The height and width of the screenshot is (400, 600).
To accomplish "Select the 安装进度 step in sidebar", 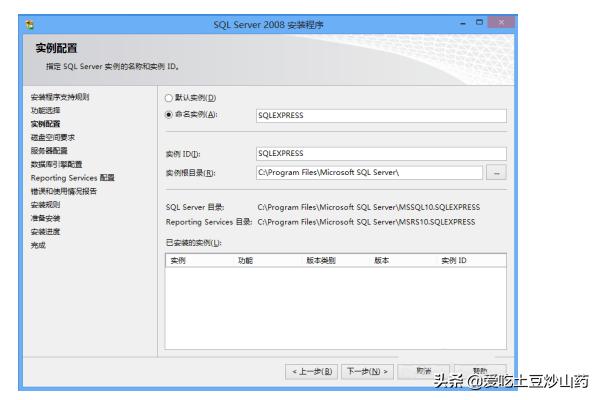I will [46, 232].
